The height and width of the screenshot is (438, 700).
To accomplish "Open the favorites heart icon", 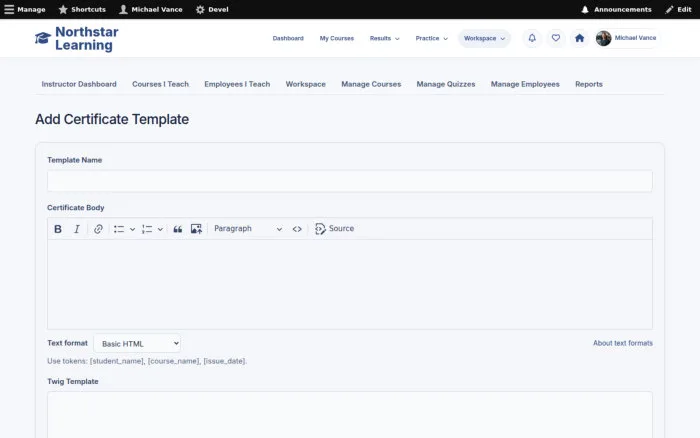I will click(555, 38).
